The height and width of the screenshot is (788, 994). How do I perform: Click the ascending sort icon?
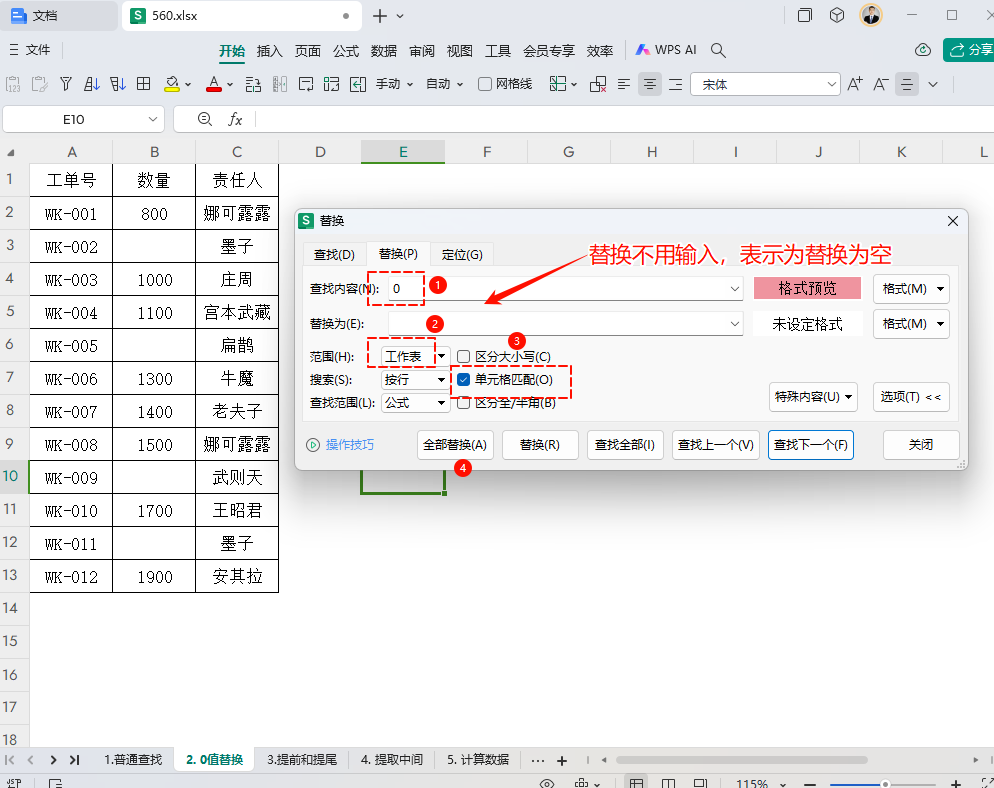92,84
